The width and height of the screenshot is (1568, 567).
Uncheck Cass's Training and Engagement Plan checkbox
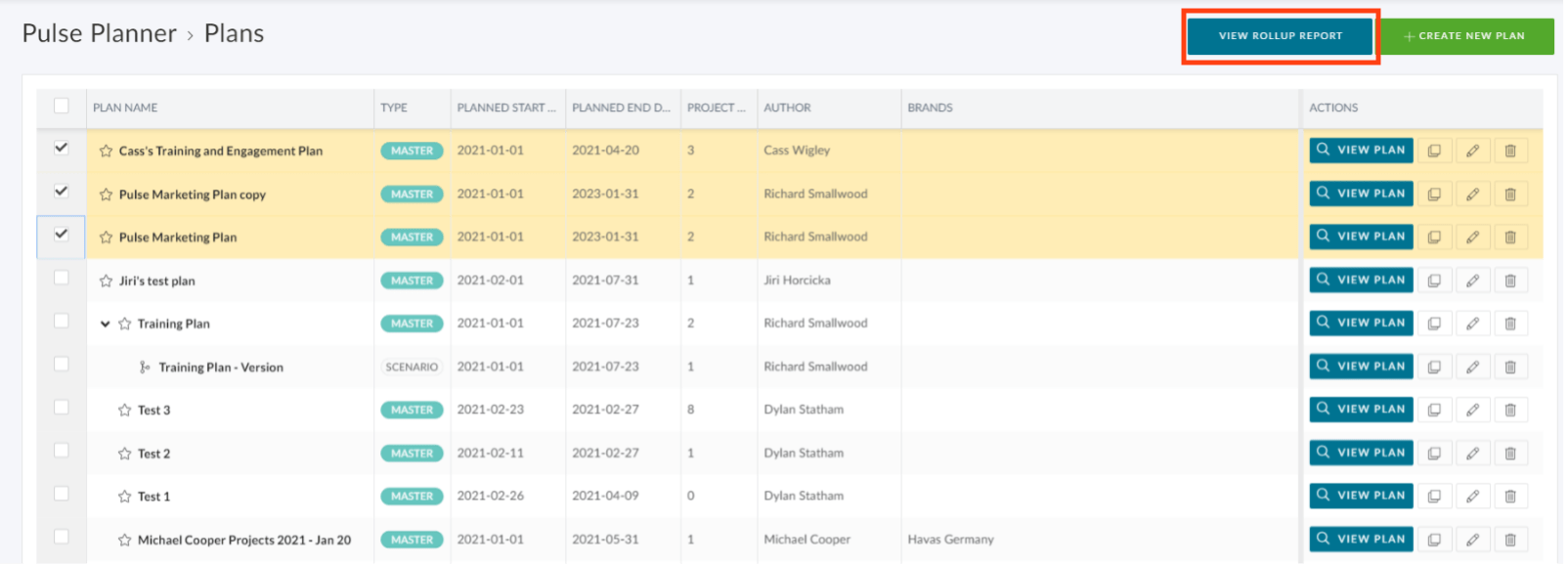tap(62, 149)
